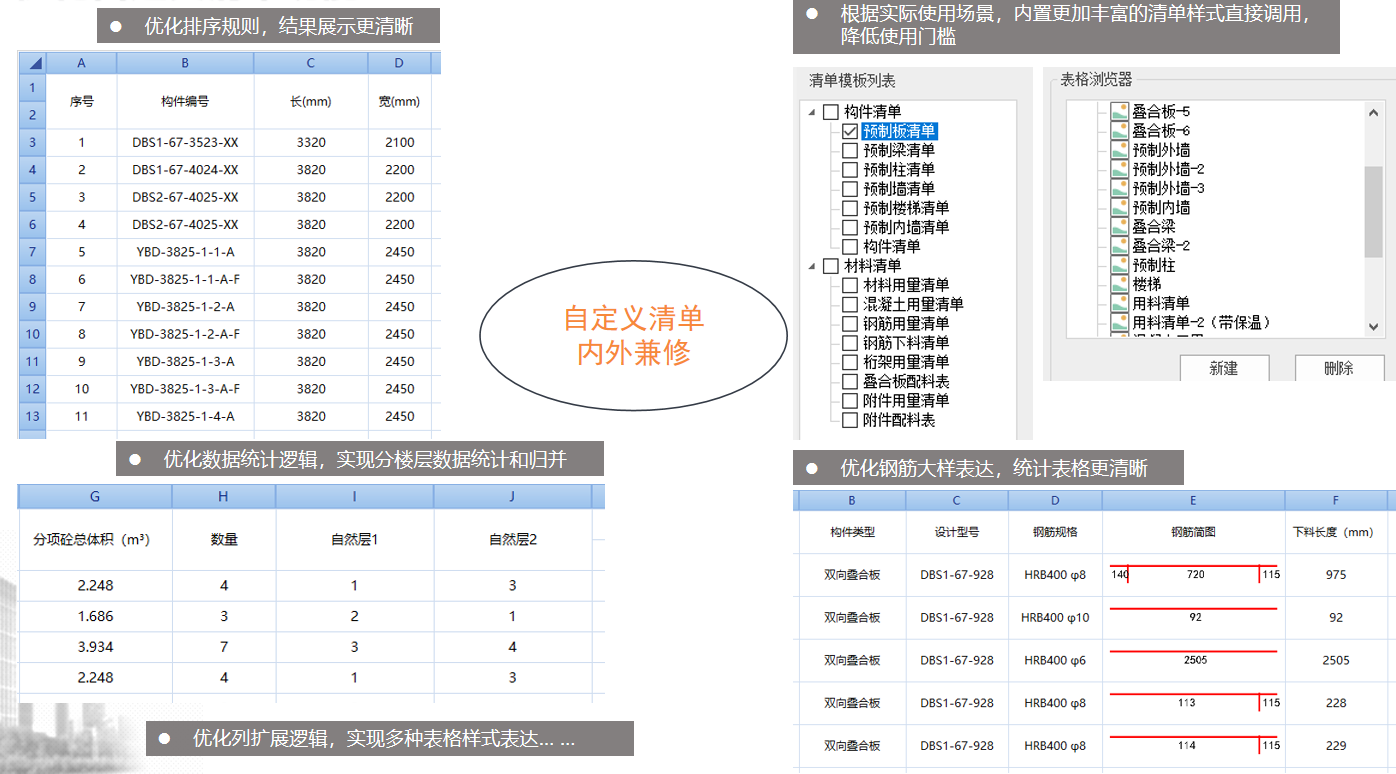This screenshot has width=1396, height=774.
Task: Select the 预制柱 template icon
Action: (1119, 265)
